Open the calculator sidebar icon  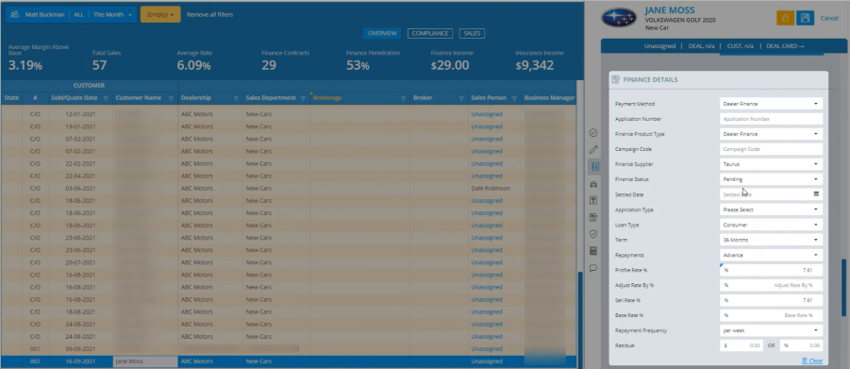[593, 251]
